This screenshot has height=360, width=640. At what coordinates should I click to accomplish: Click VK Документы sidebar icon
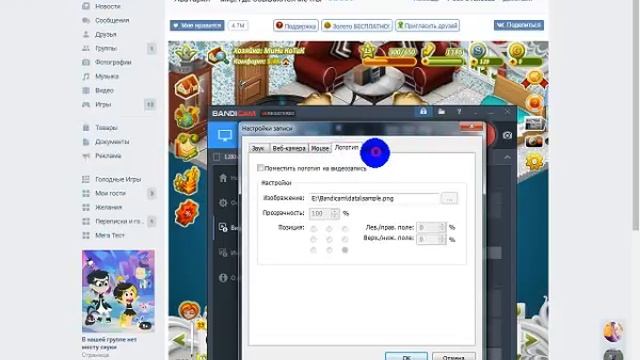(x=86, y=142)
